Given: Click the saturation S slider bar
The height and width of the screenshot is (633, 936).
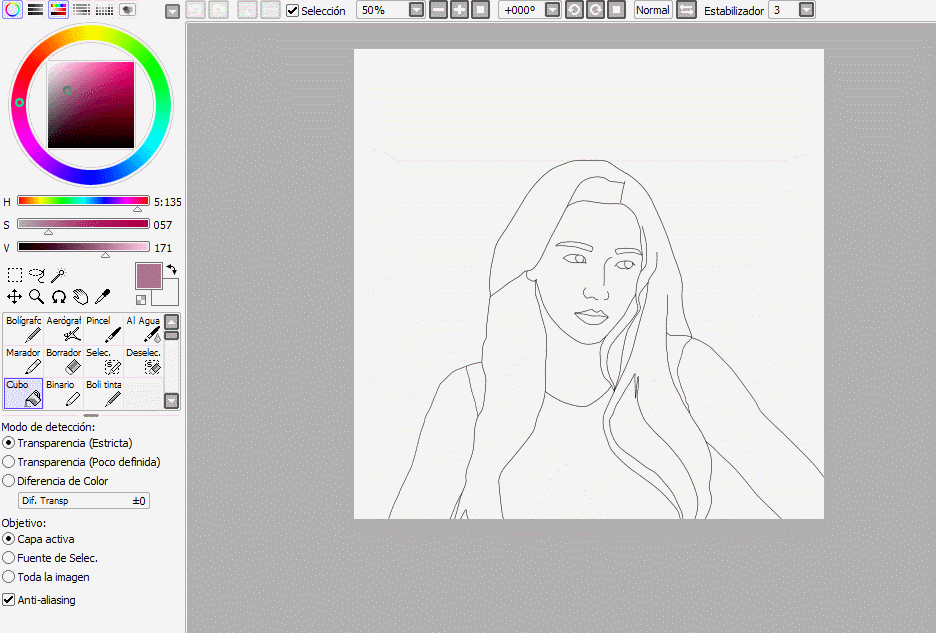Looking at the screenshot, I should [83, 224].
